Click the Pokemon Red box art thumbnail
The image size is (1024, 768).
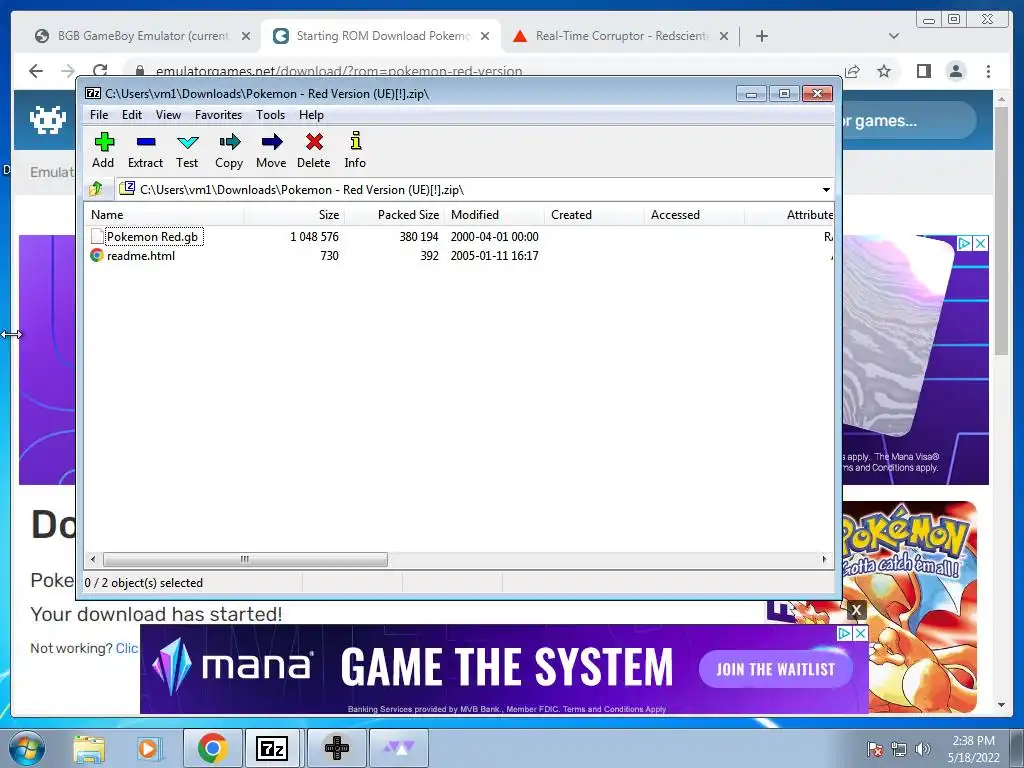tap(910, 607)
